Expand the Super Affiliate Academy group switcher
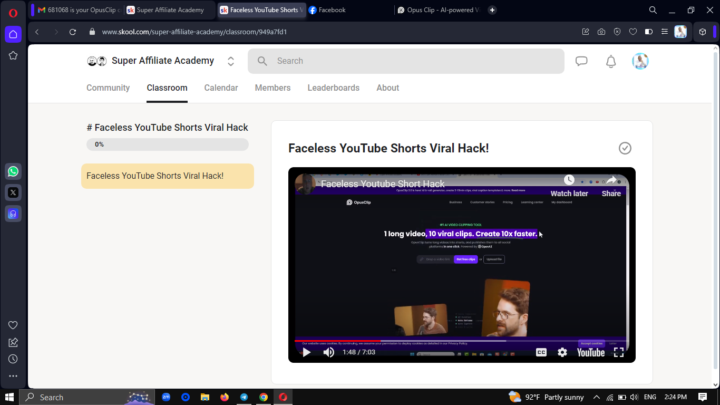Screen dimensions: 720x405 [x=231, y=61]
